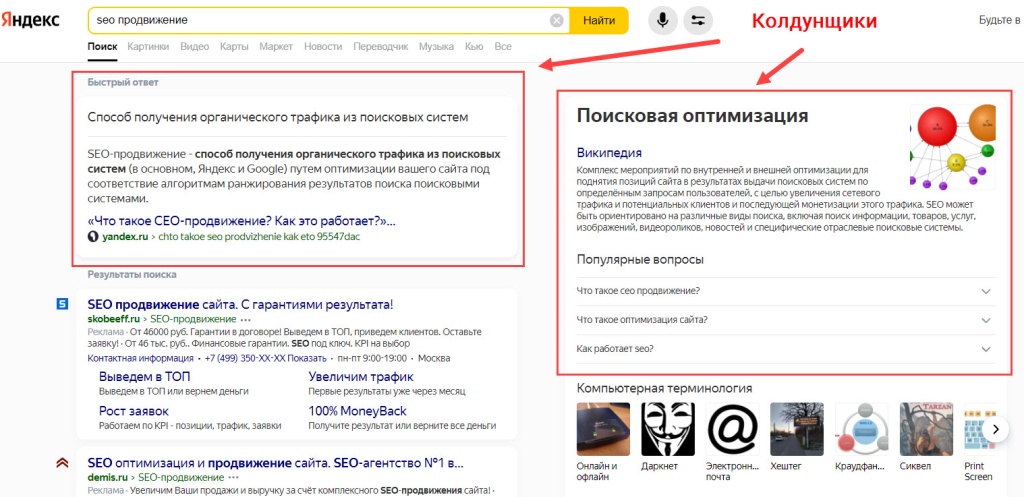
Task: Open the 100% MoneyBack sitelink
Action: click(357, 411)
